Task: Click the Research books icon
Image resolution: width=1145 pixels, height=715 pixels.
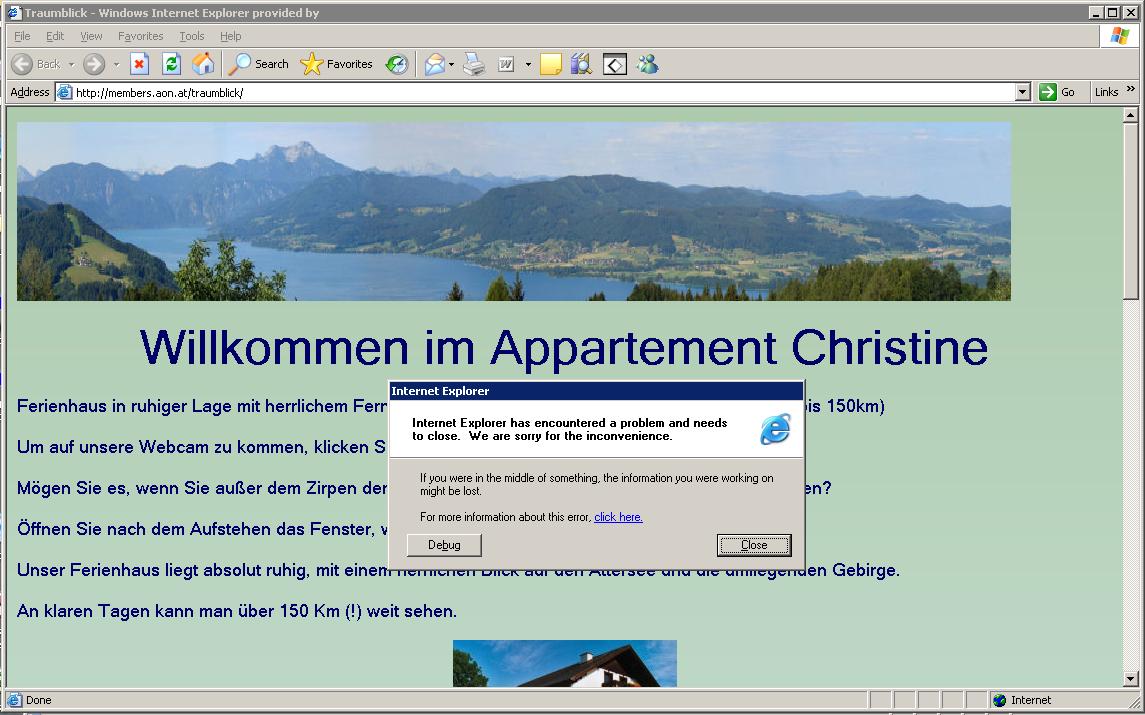Action: pyautogui.click(x=581, y=64)
